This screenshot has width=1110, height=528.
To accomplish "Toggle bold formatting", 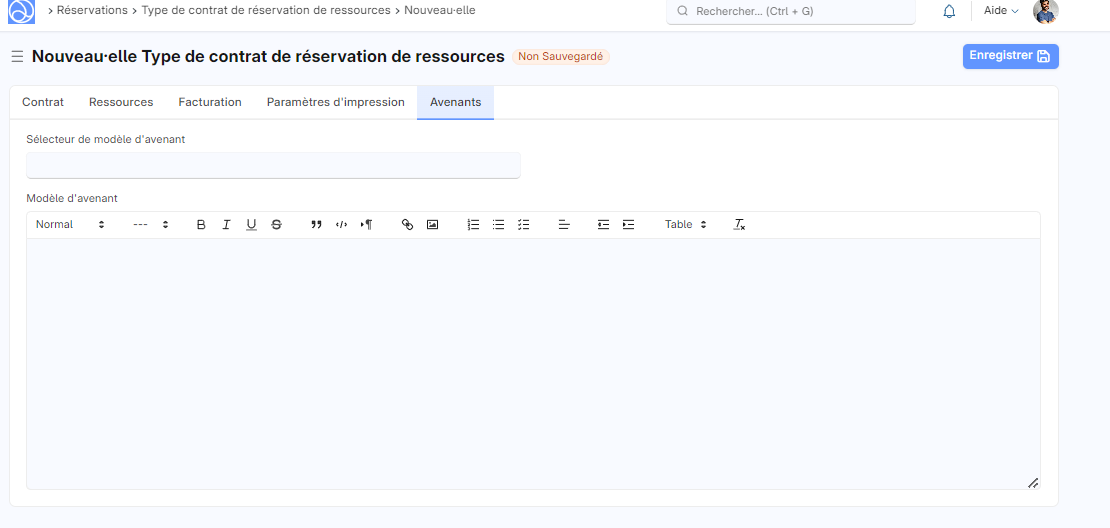I will coord(201,224).
